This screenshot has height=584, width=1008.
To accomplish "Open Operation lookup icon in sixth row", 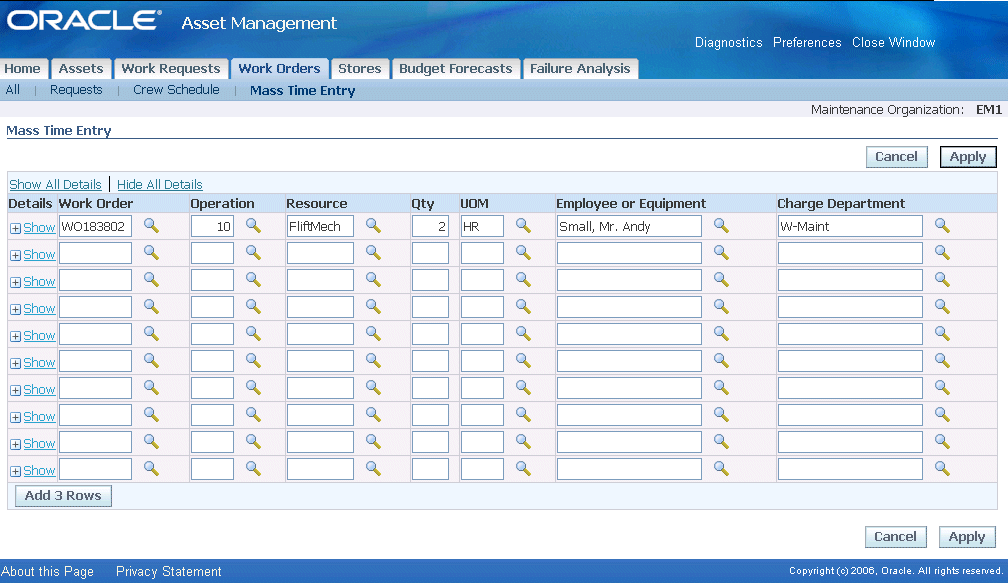I will 253,361.
